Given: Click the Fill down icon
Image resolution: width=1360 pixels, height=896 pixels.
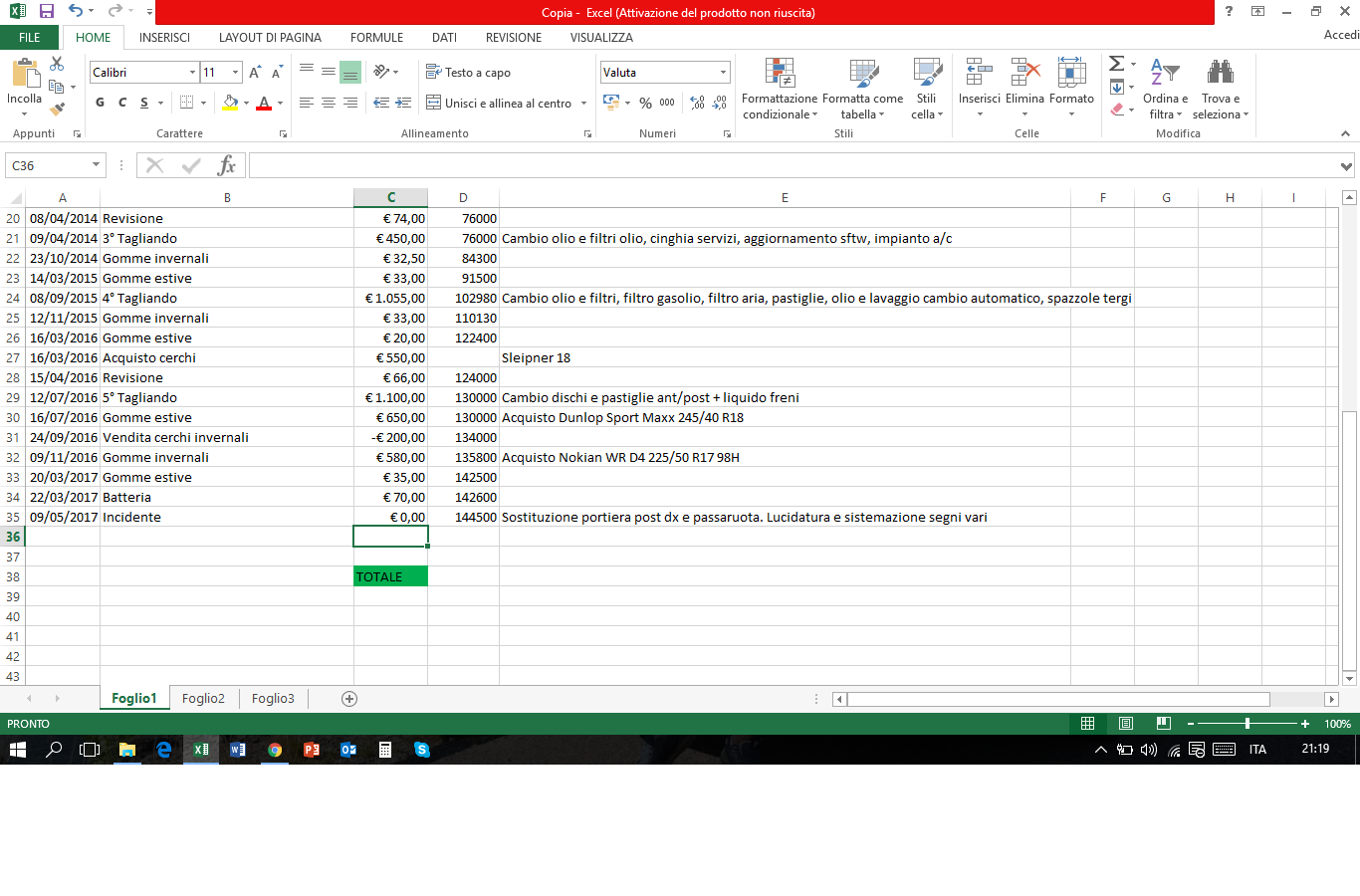Looking at the screenshot, I should pyautogui.click(x=1117, y=87).
